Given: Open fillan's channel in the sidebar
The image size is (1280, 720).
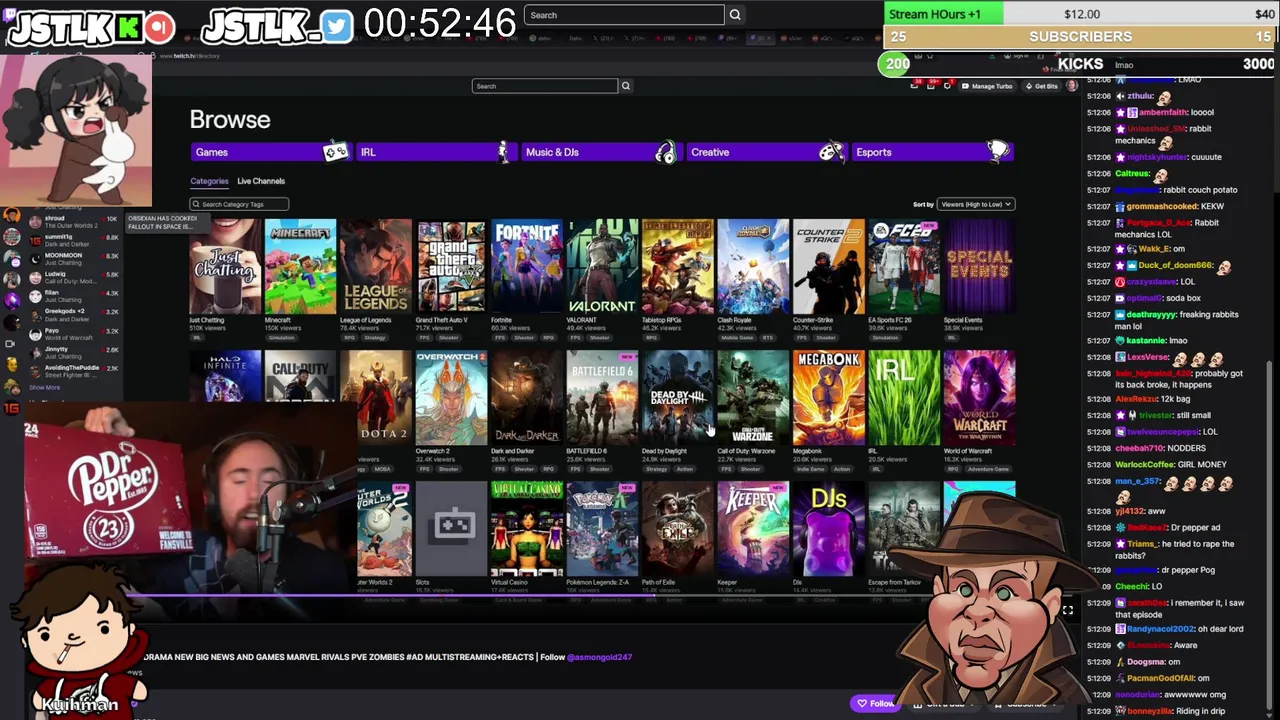Looking at the screenshot, I should [x=75, y=295].
